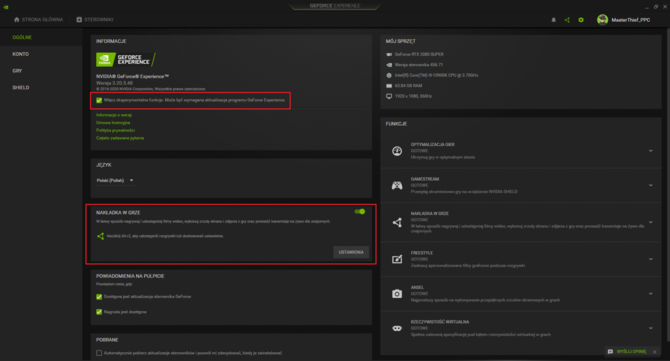Open Umowa licencyjna link
The height and width of the screenshot is (361, 670).
click(113, 123)
